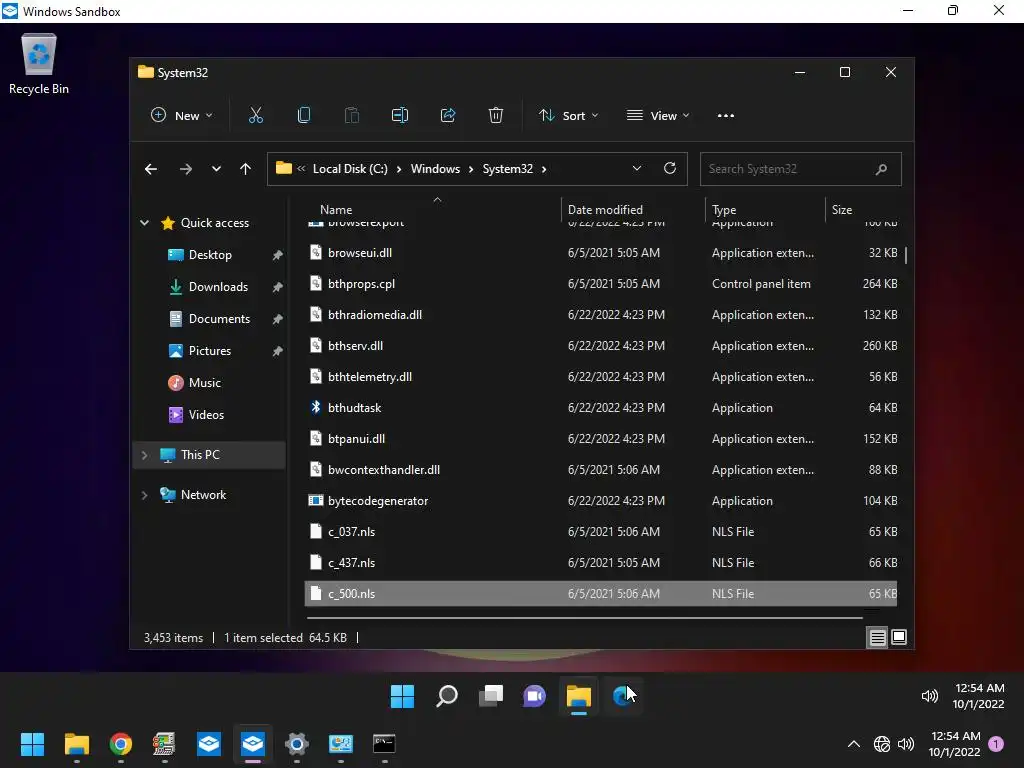The image size is (1024, 768).
Task: Click the search magnifier icon
Action: coord(881,169)
